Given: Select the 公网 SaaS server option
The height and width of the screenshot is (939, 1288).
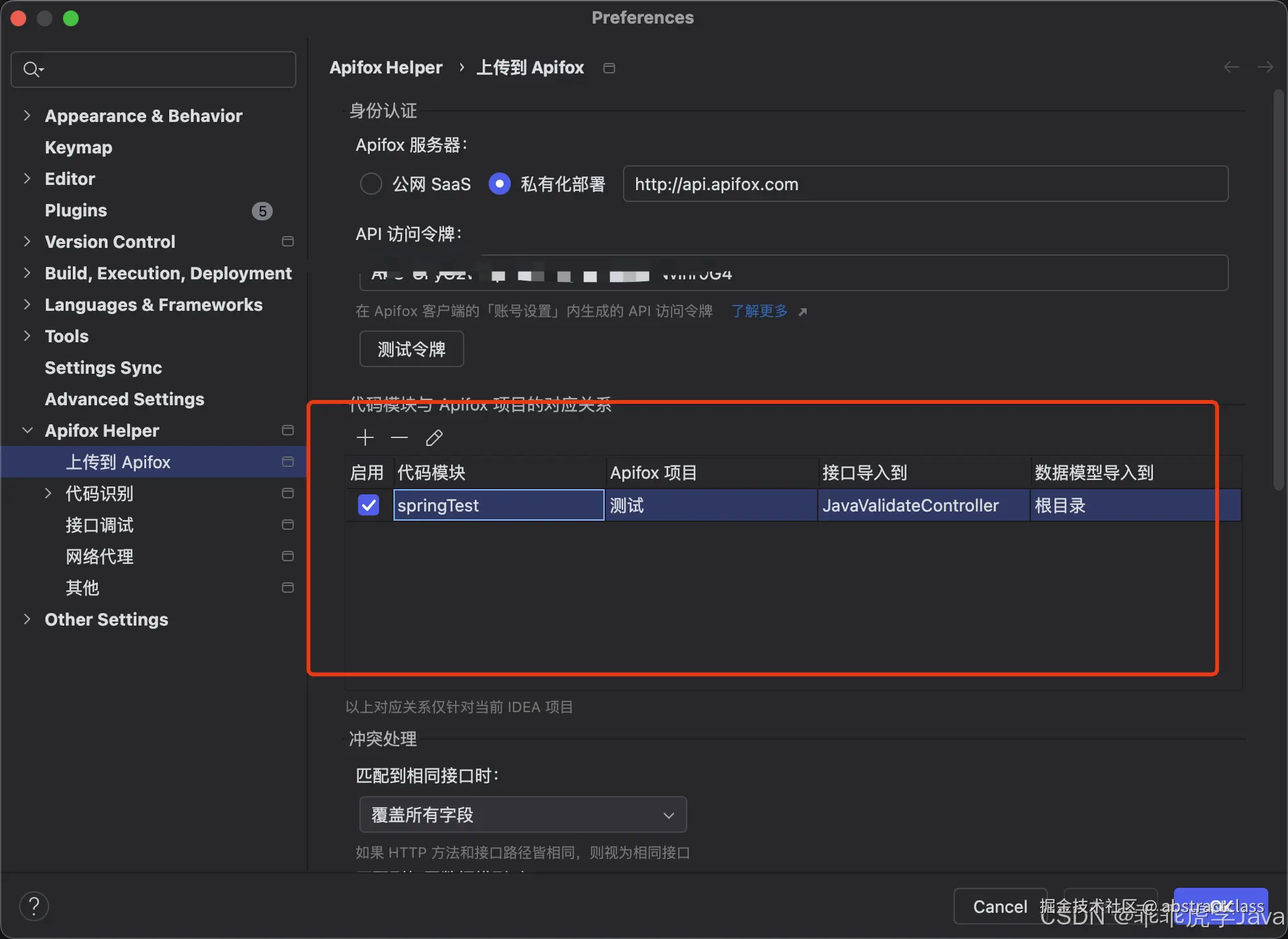Looking at the screenshot, I should pyautogui.click(x=371, y=184).
